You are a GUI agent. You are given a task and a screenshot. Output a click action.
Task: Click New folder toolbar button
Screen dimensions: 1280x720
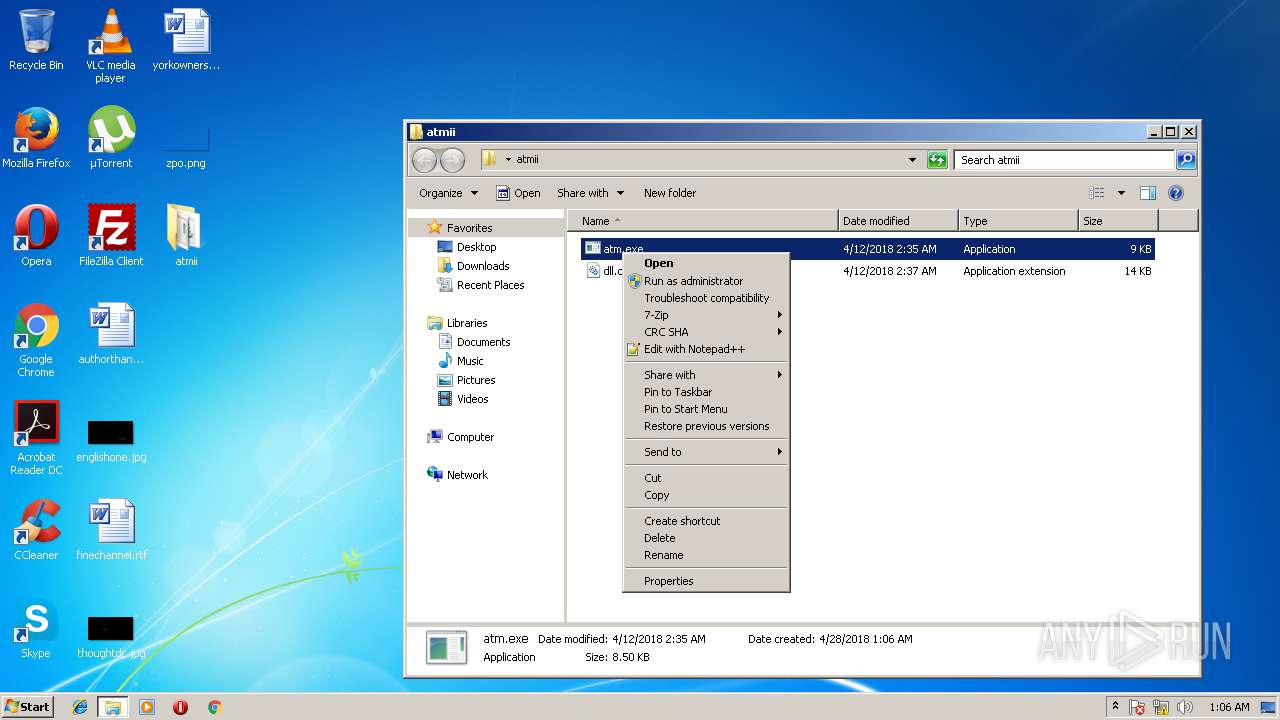(670, 193)
